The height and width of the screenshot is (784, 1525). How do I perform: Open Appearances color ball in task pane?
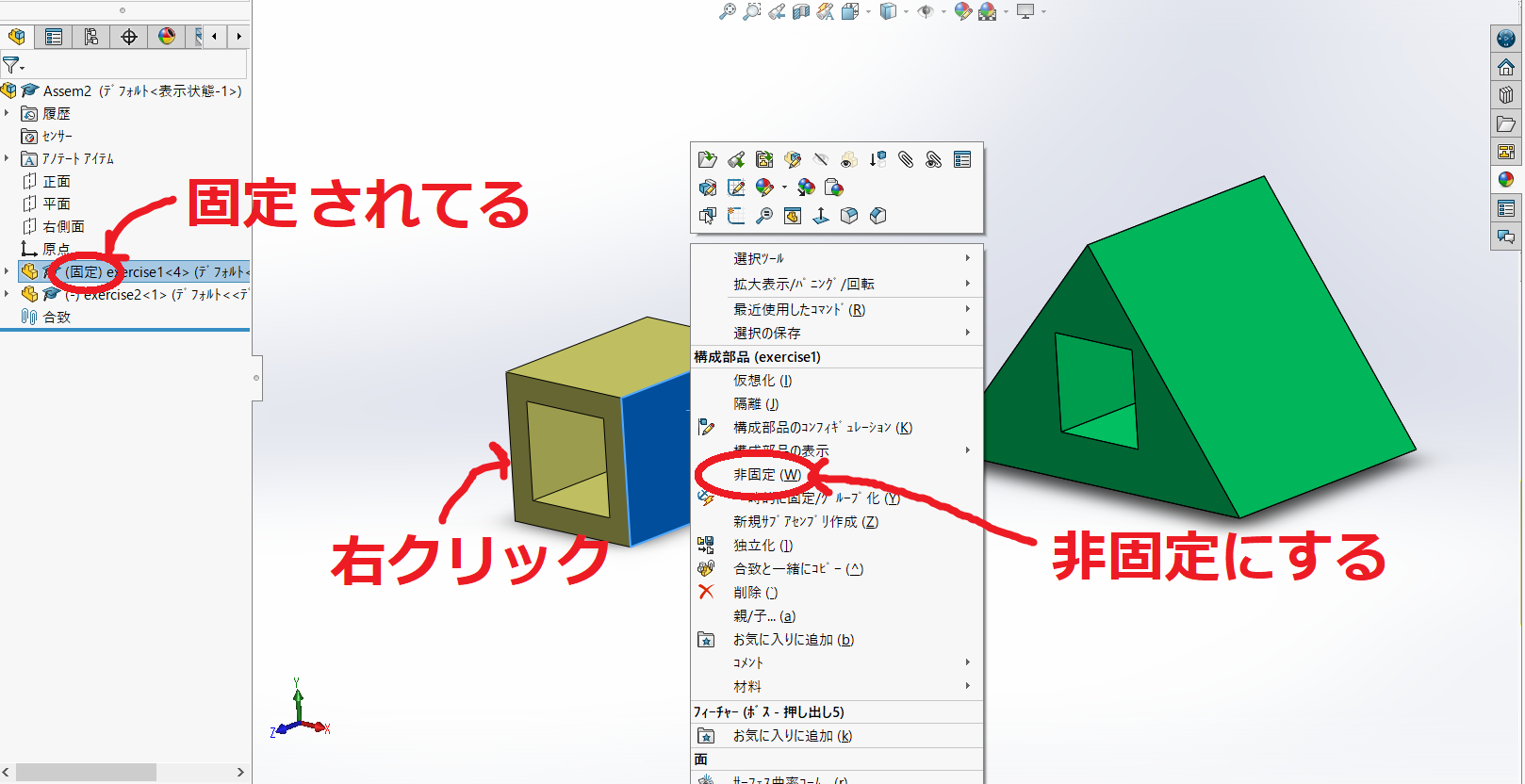click(x=1506, y=180)
